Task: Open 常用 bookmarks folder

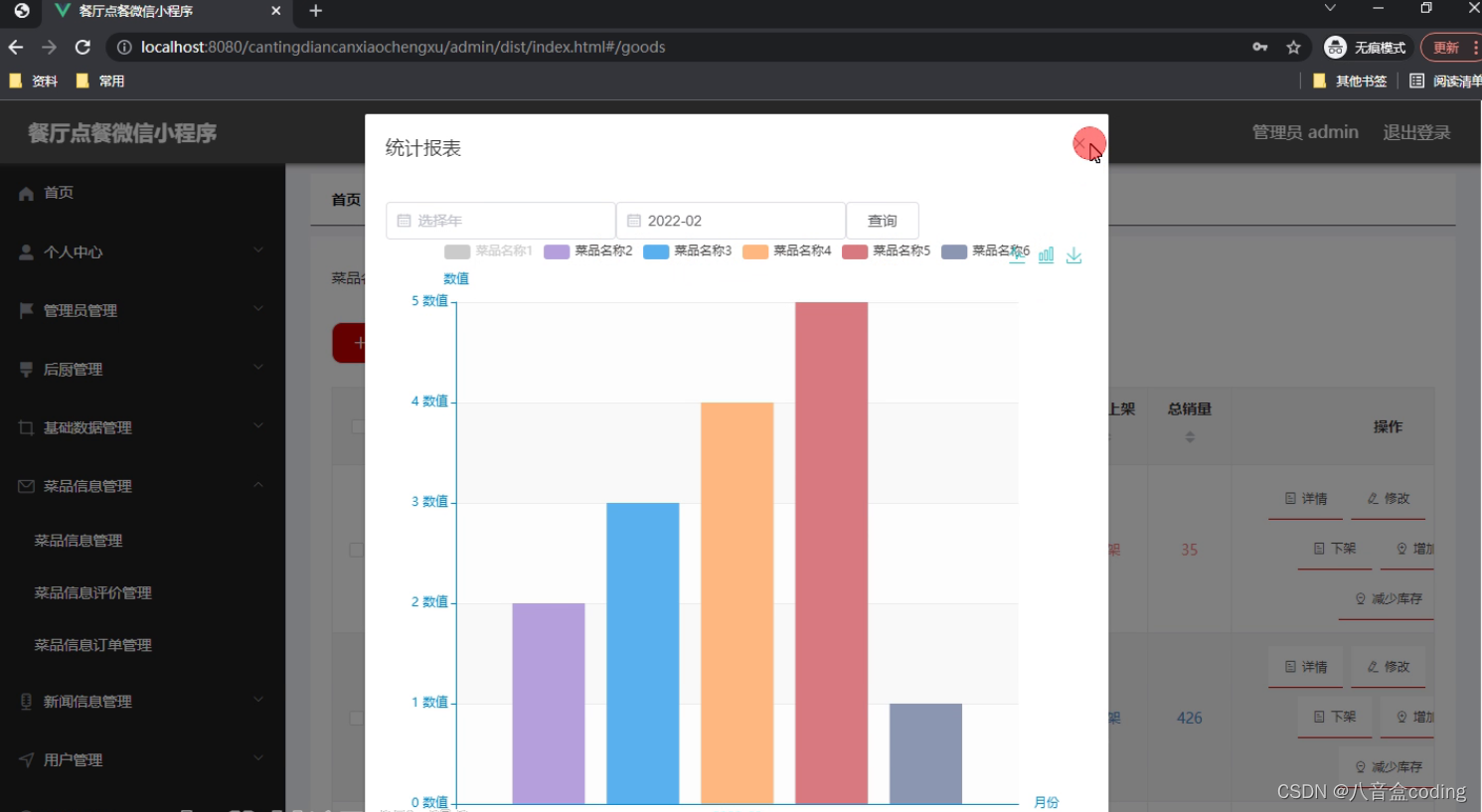Action: tap(100, 81)
